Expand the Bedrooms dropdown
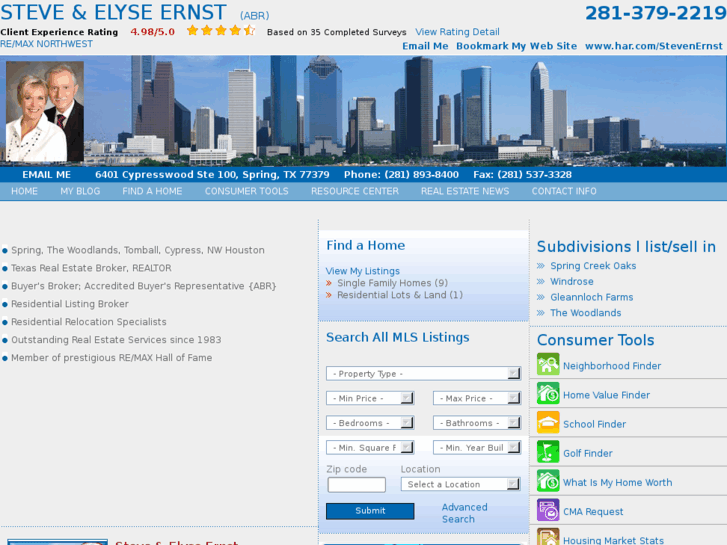Image resolution: width=727 pixels, height=545 pixels. (370, 423)
